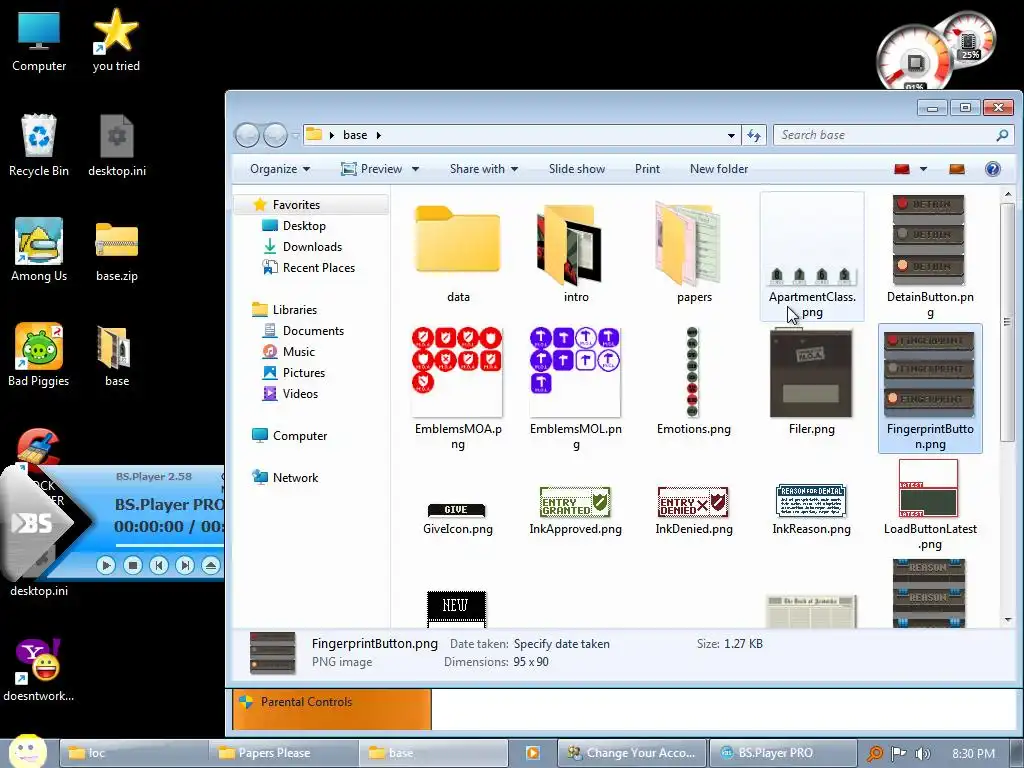The height and width of the screenshot is (768, 1024).
Task: Open change view dropdown arrow
Action: tap(923, 169)
